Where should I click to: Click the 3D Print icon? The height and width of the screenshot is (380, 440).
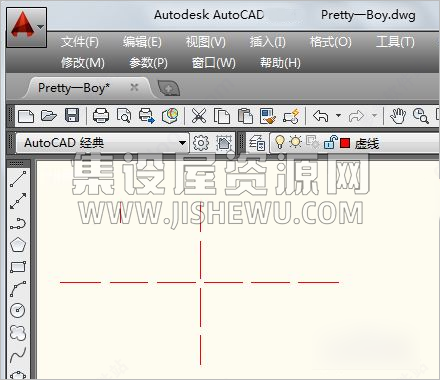pos(170,116)
